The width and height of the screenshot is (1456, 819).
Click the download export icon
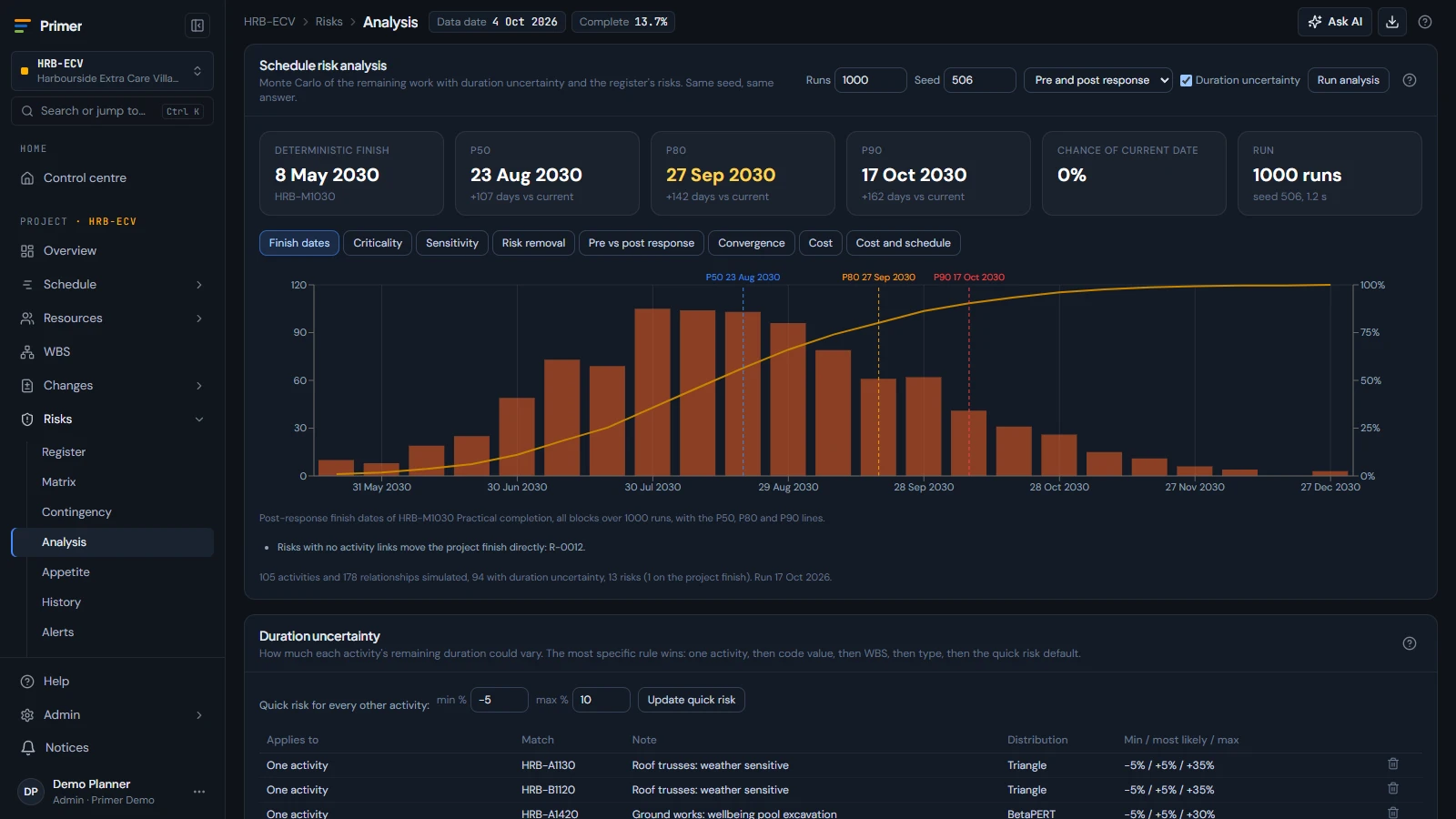(x=1392, y=22)
